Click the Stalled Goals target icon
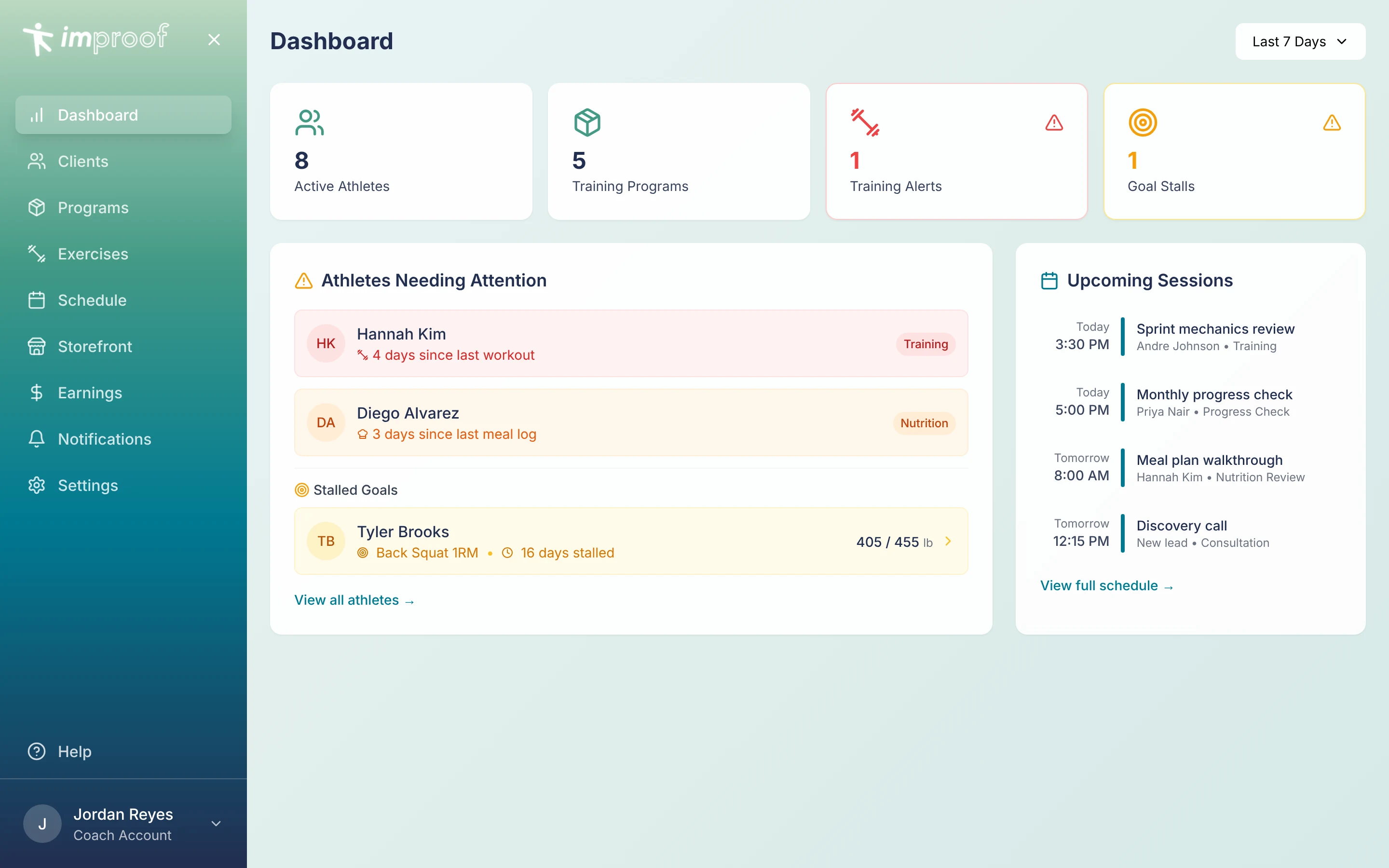The width and height of the screenshot is (1389, 868). 302,489
